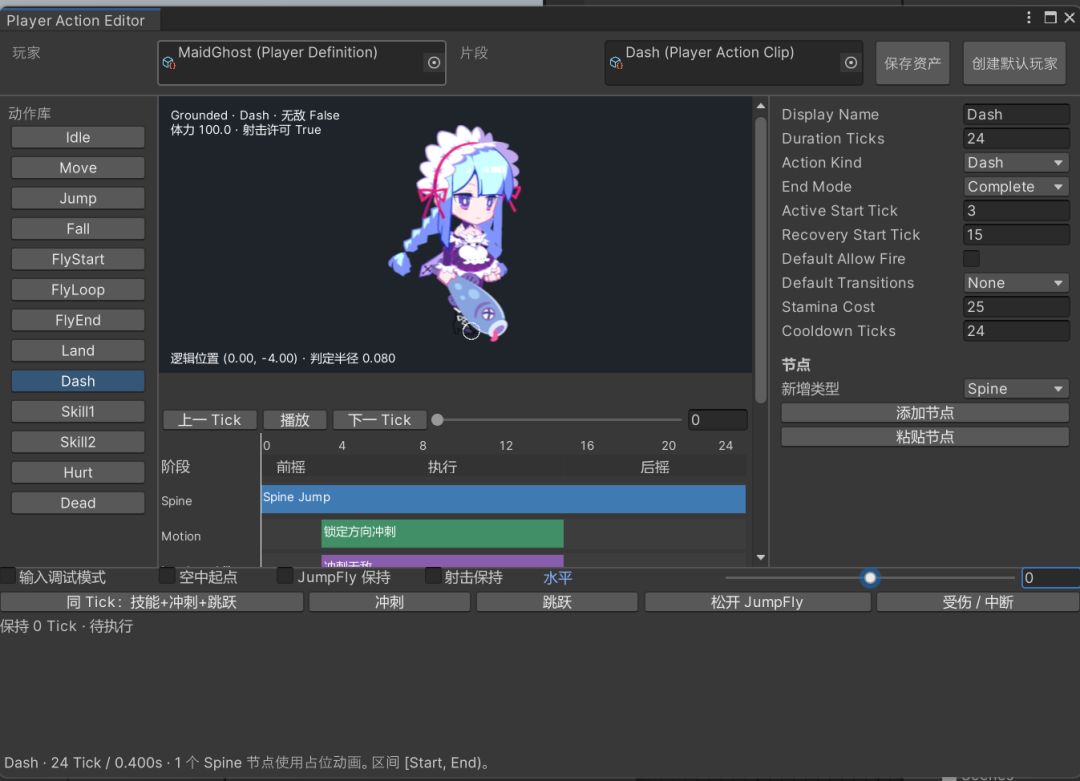Select the FlyEnd action
Screen dimensions: 1080x781
[78, 320]
